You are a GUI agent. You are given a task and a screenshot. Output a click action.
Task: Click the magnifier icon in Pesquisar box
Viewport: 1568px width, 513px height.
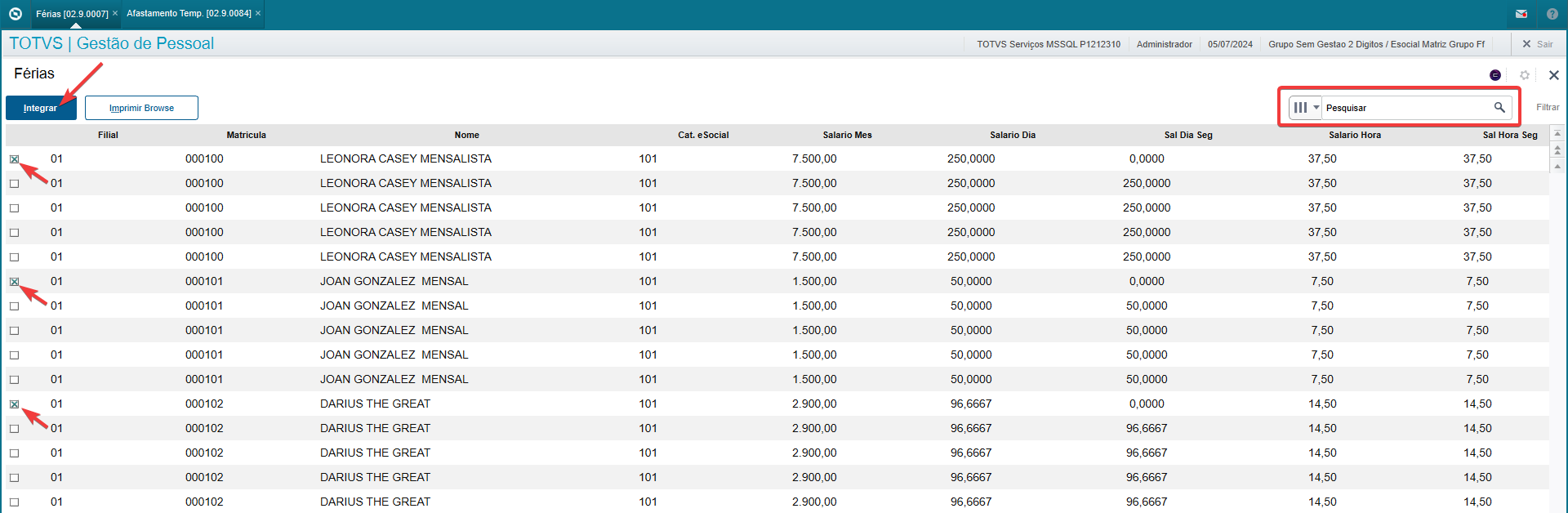1499,107
